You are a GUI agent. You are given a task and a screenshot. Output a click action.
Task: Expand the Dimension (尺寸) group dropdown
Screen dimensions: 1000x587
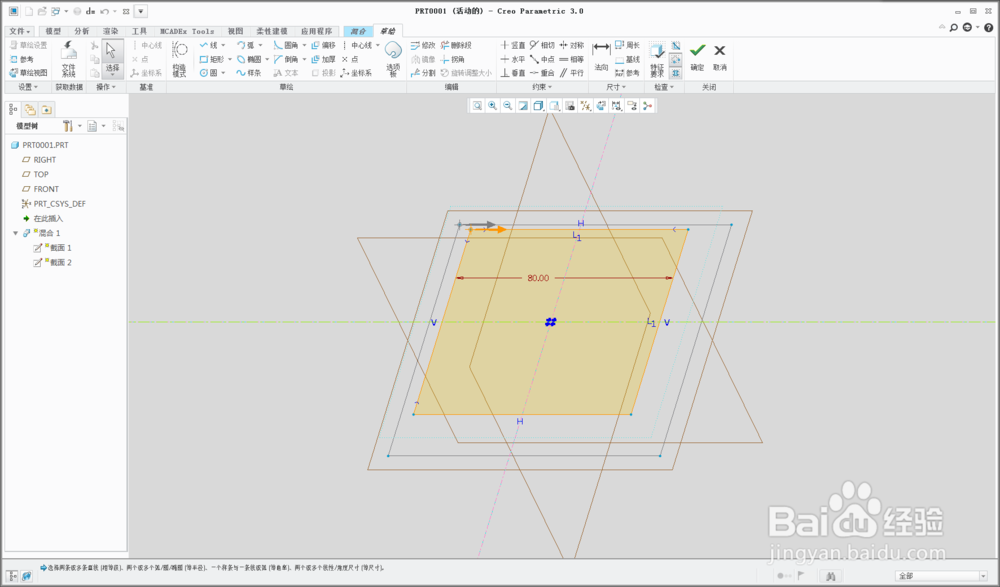point(615,87)
